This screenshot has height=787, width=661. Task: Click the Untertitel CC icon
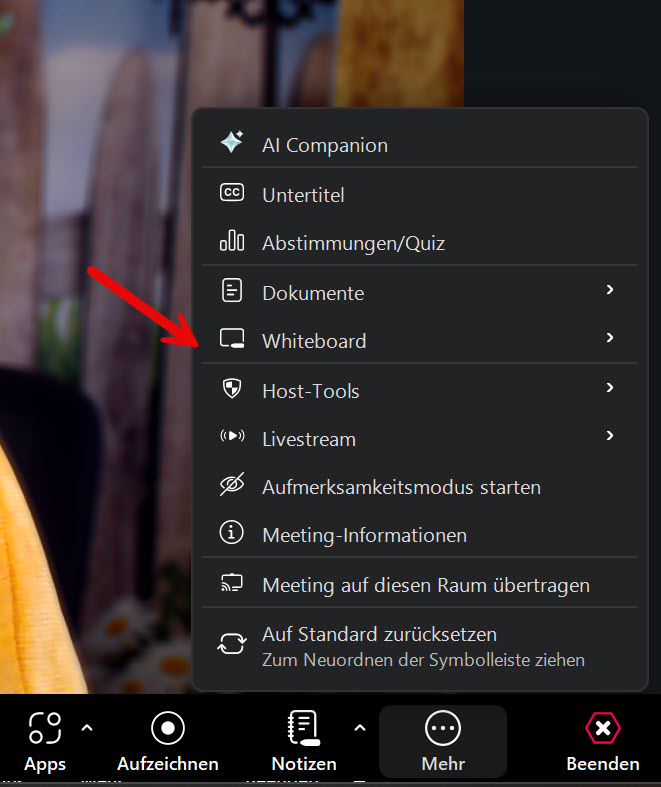pyautogui.click(x=231, y=193)
